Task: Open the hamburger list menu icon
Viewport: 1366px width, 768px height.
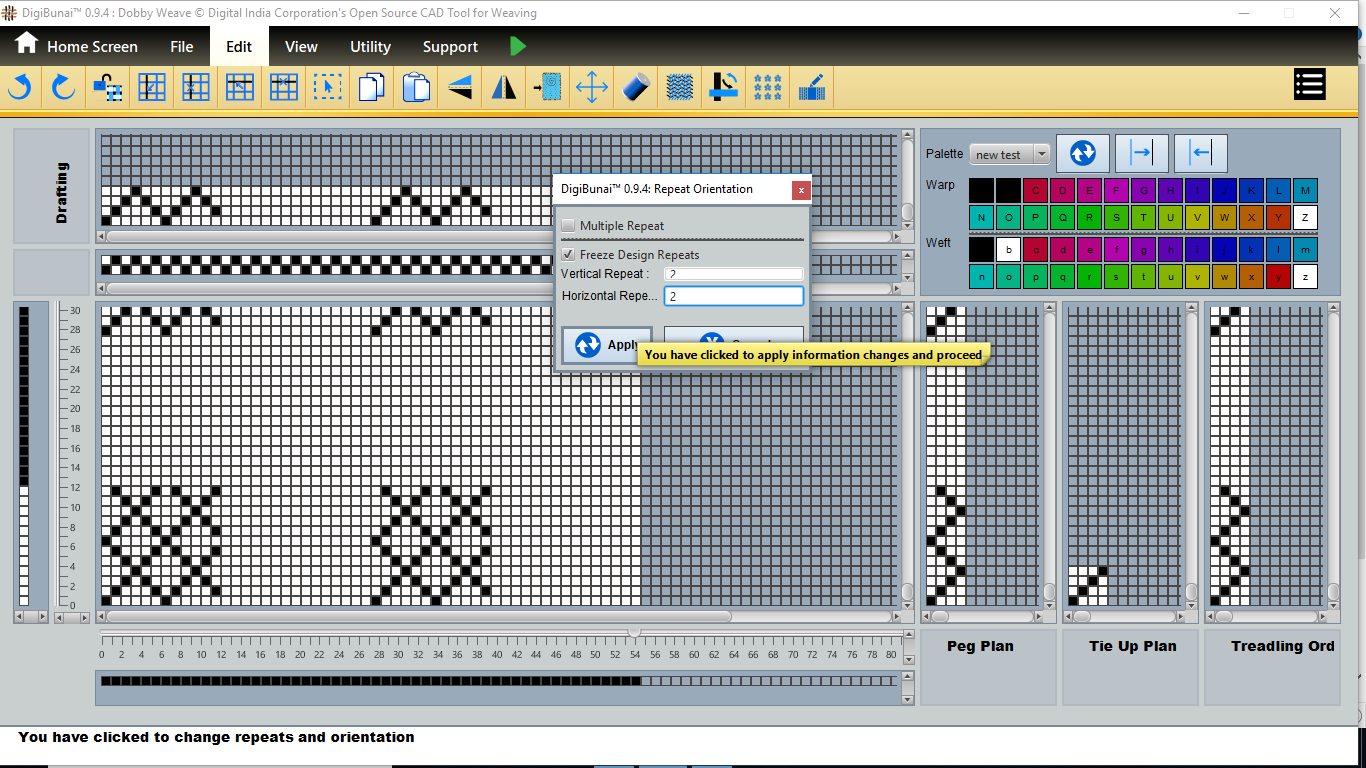Action: click(x=1309, y=85)
